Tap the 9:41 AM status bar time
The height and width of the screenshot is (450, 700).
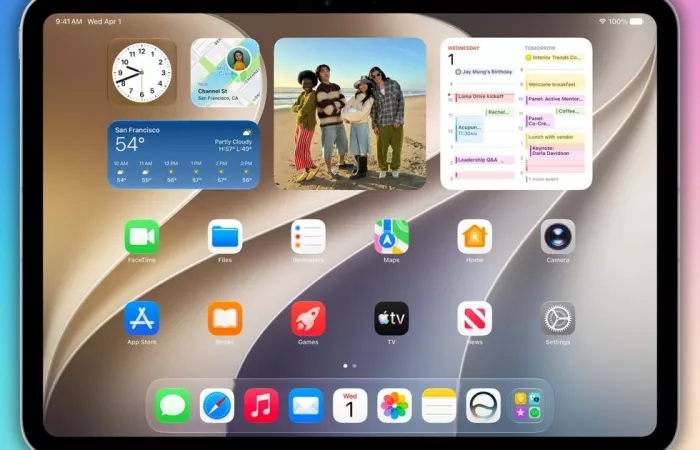tap(69, 21)
